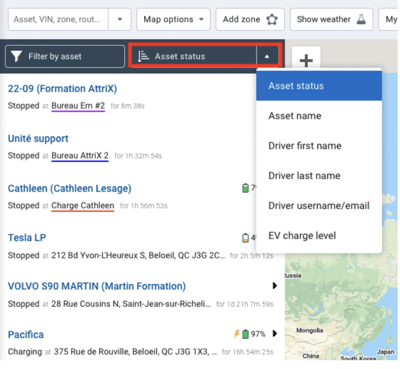The image size is (400, 369).
Task: Collapse the Asset status sort dropdown arrow
Action: click(267, 57)
